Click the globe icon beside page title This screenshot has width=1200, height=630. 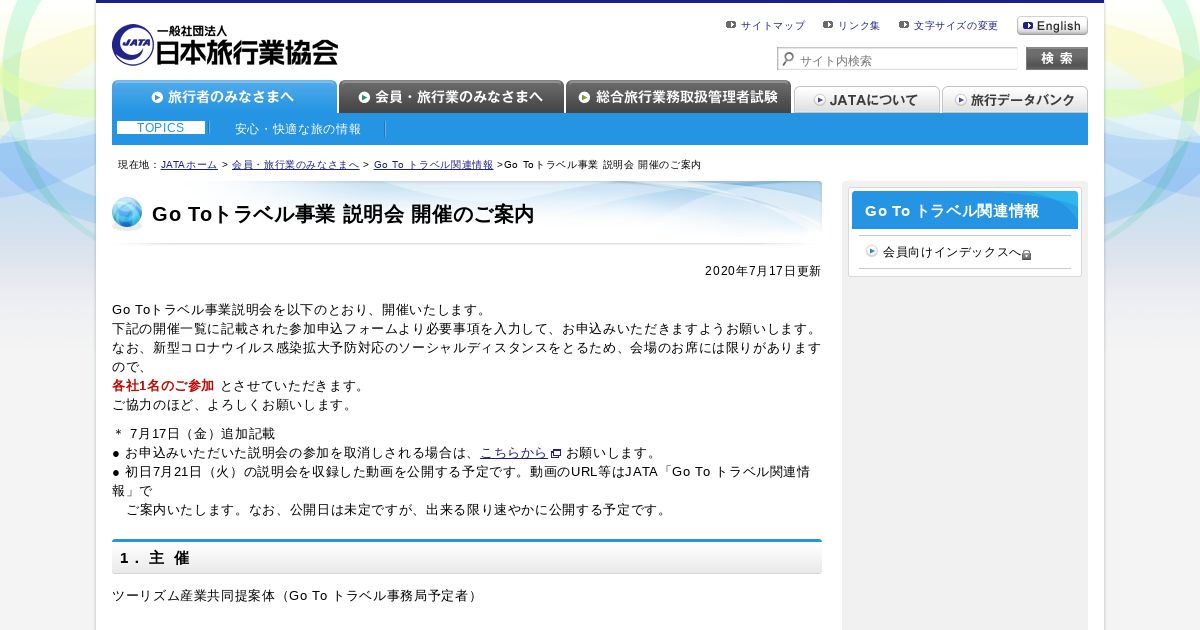tap(127, 213)
